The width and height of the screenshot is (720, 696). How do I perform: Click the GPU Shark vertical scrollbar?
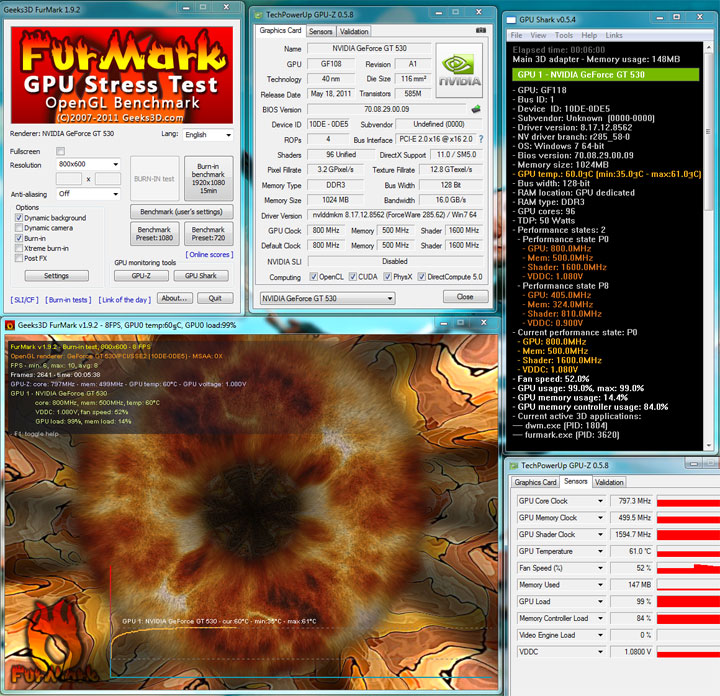coord(709,246)
